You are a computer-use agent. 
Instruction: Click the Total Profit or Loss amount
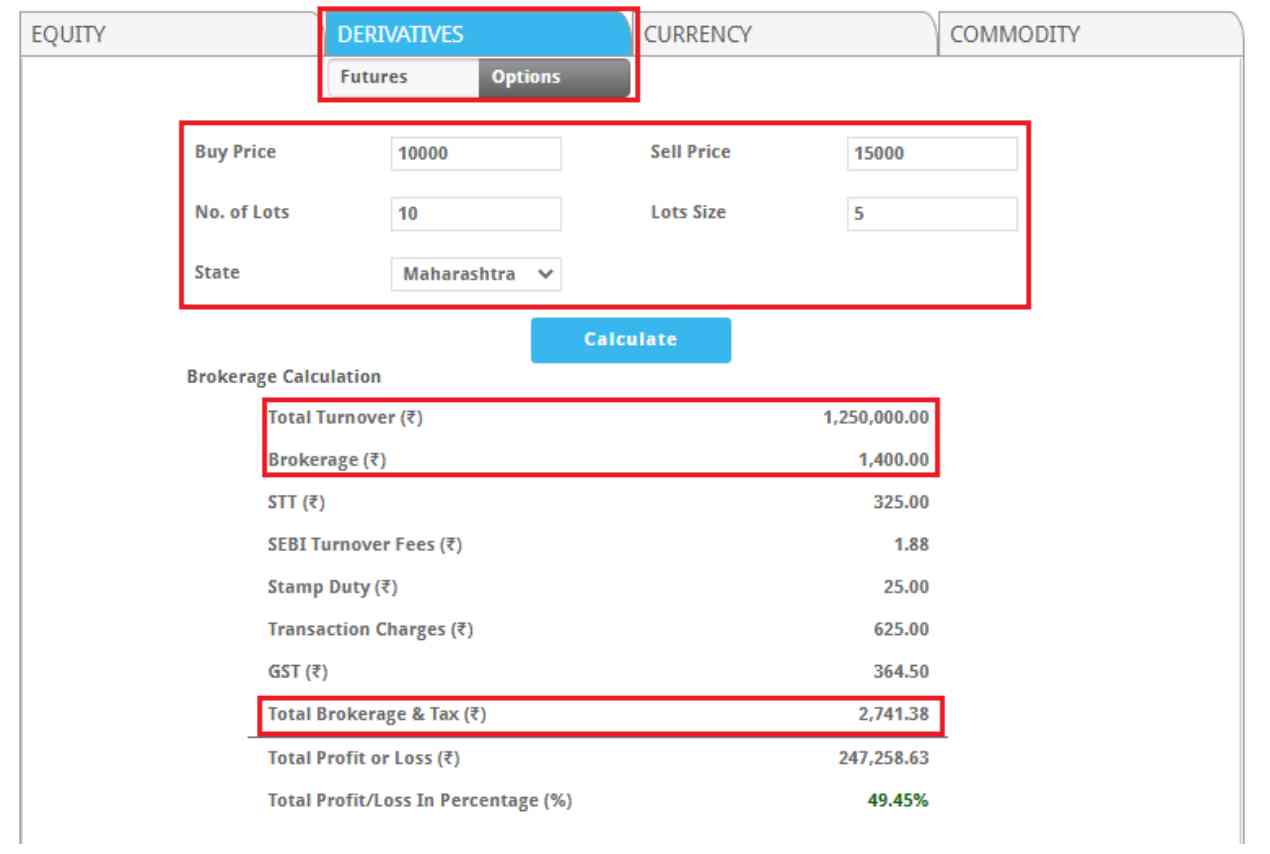click(885, 758)
